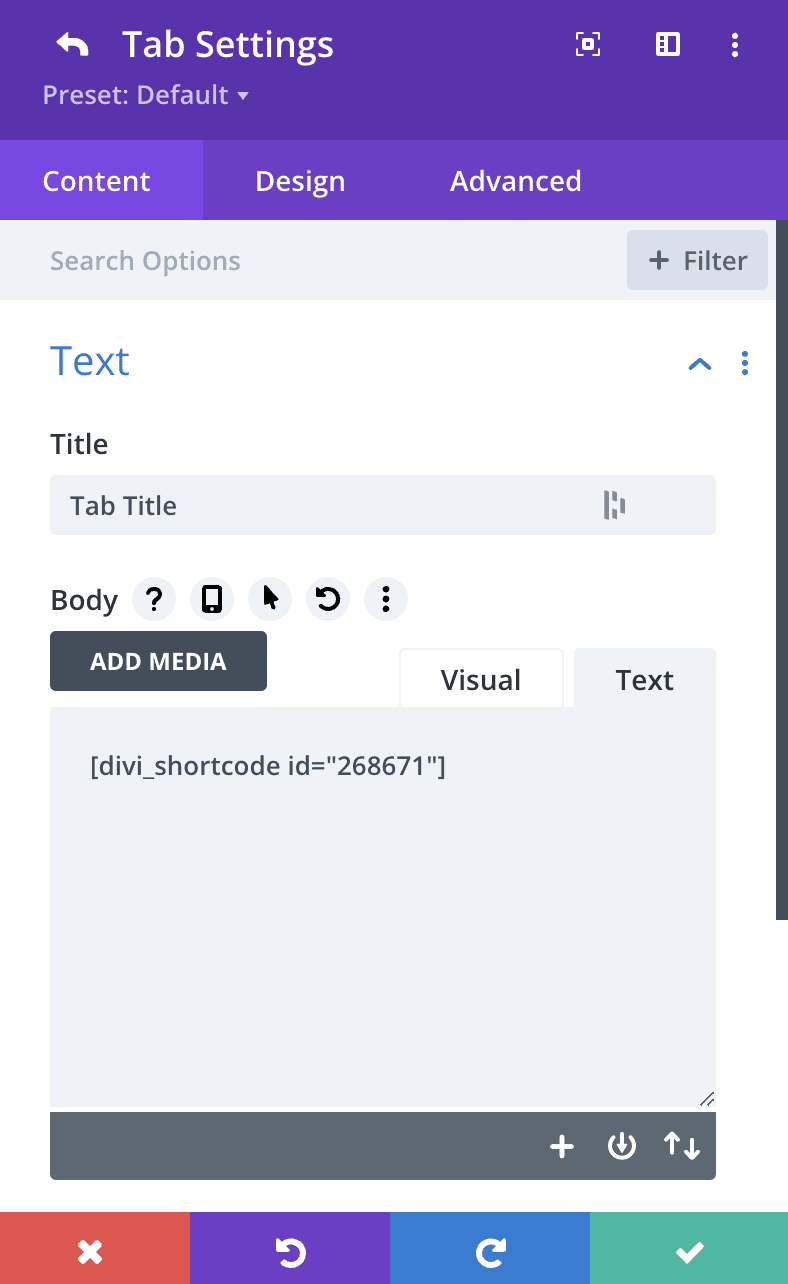Switch to the Visual editor tab

(x=481, y=679)
